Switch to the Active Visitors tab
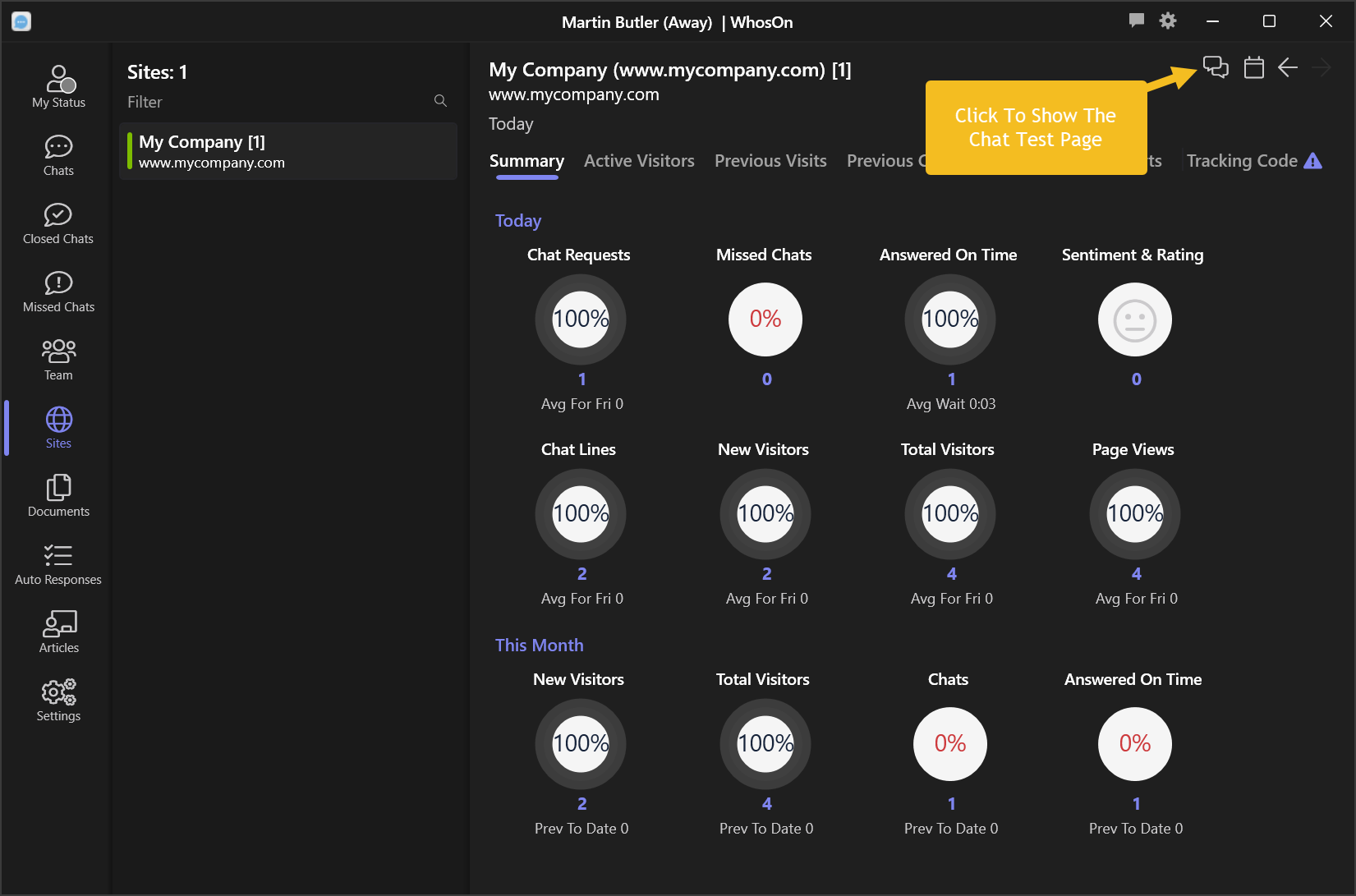This screenshot has width=1356, height=896. [x=639, y=161]
